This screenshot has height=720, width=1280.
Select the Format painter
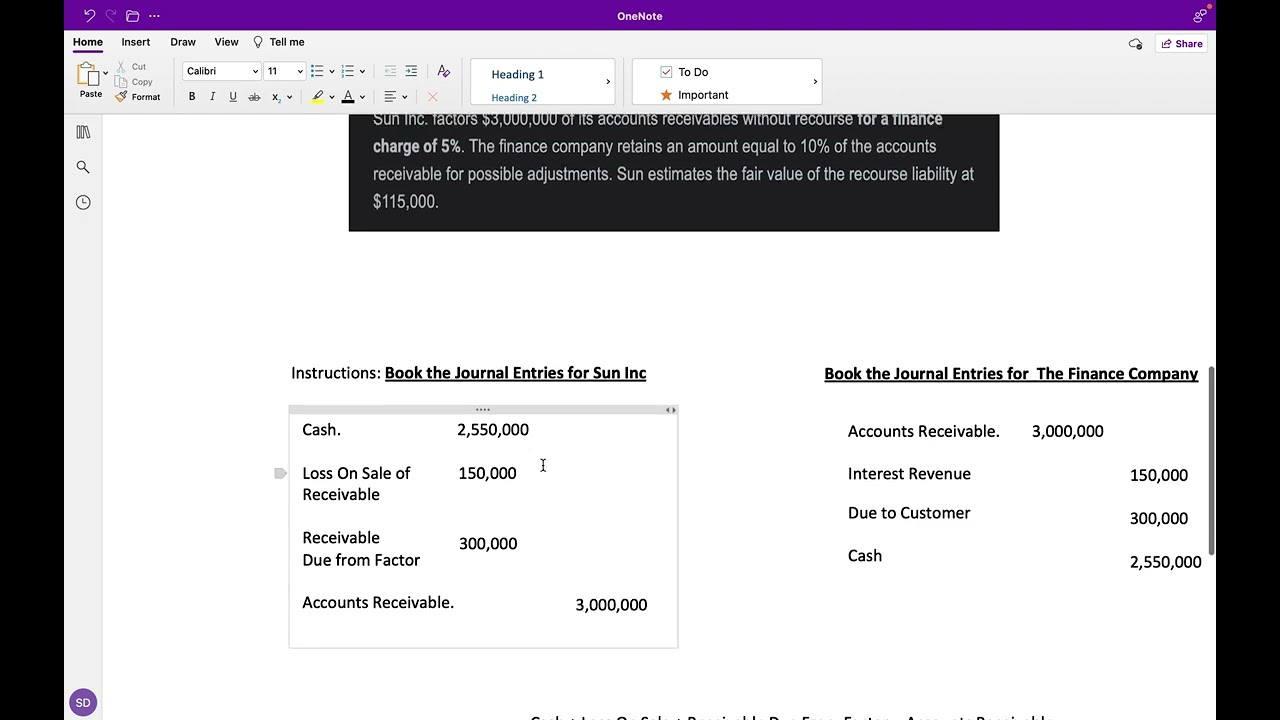point(138,97)
